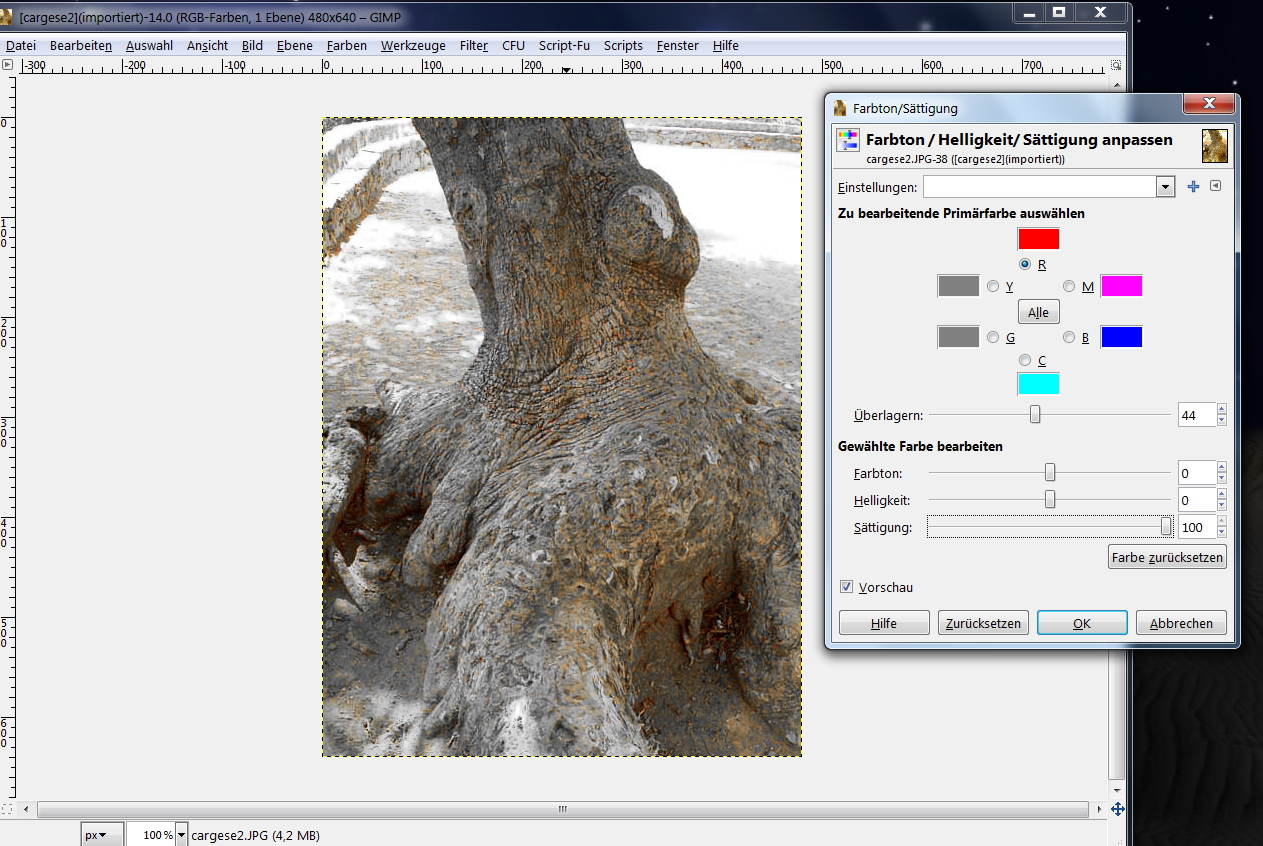Image resolution: width=1263 pixels, height=846 pixels.
Task: Click the Überlagern slider track
Action: click(x=1100, y=415)
